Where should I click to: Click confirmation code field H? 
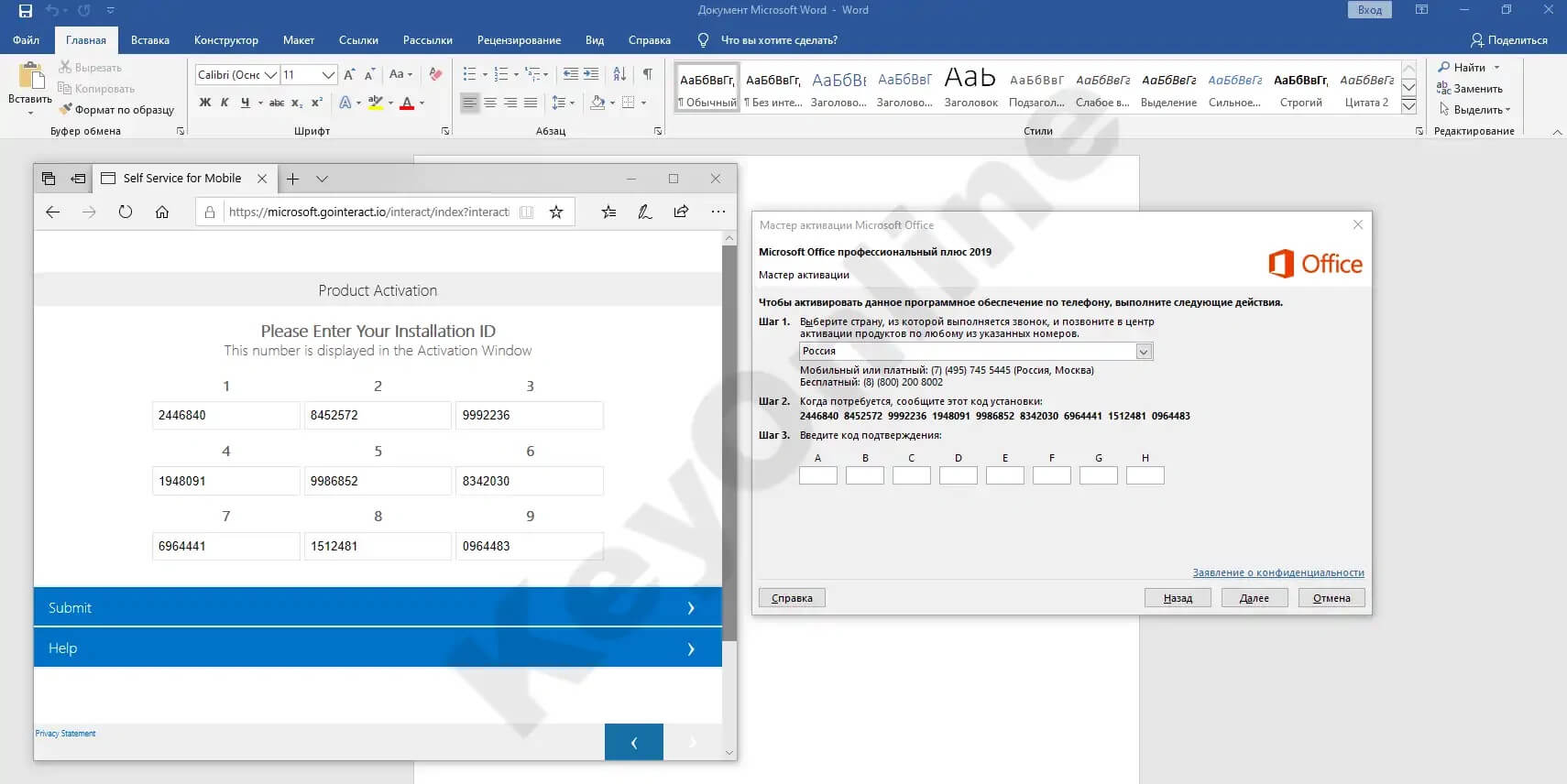pos(1145,475)
